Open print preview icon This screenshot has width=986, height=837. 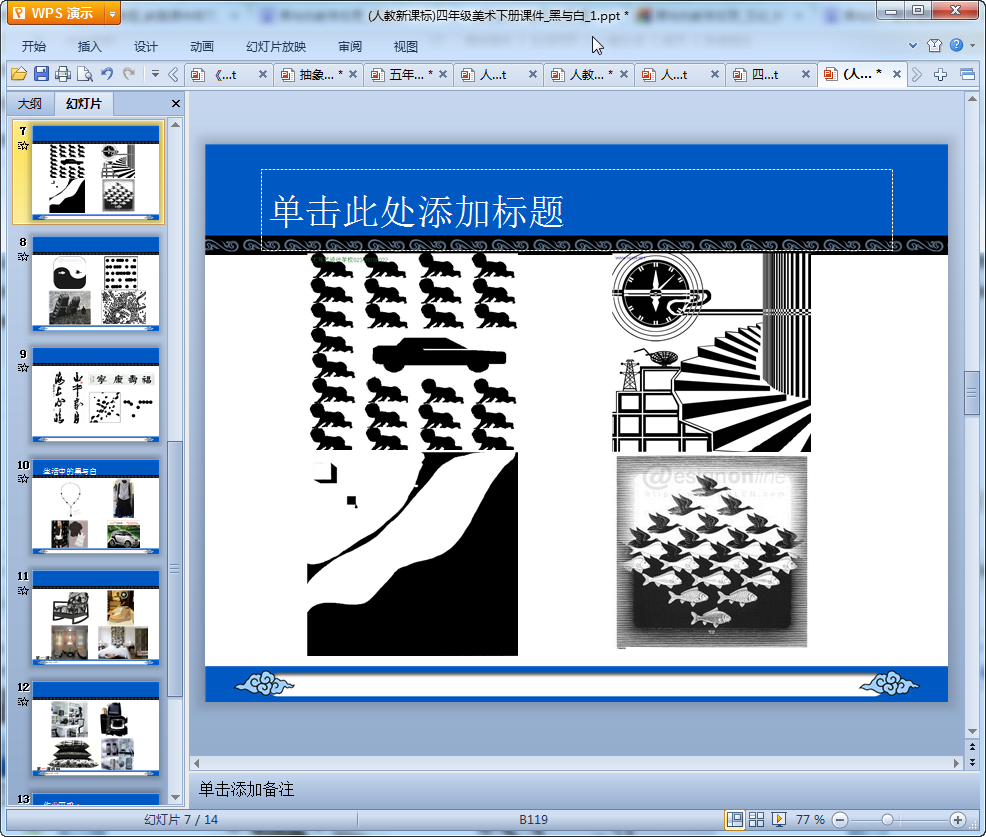coord(85,74)
